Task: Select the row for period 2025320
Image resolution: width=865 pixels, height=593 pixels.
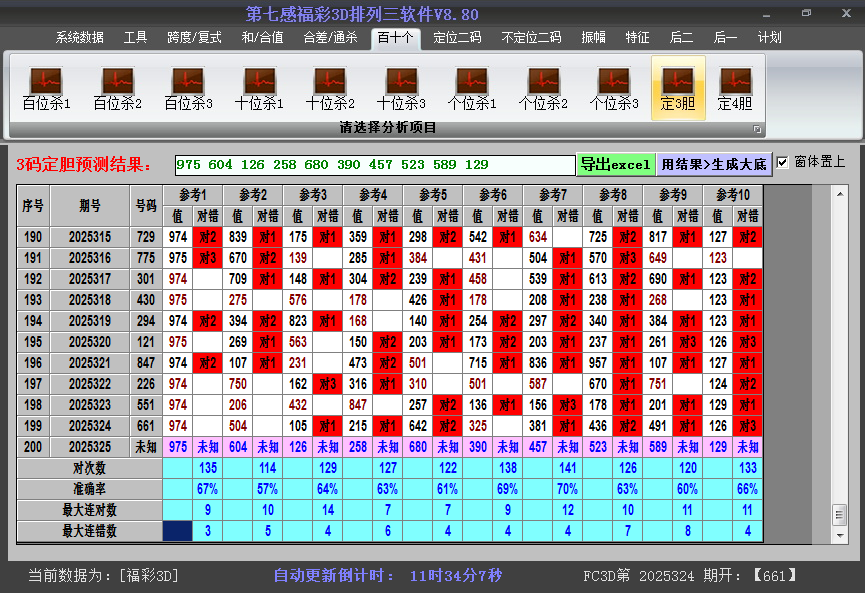Action: [x=90, y=342]
